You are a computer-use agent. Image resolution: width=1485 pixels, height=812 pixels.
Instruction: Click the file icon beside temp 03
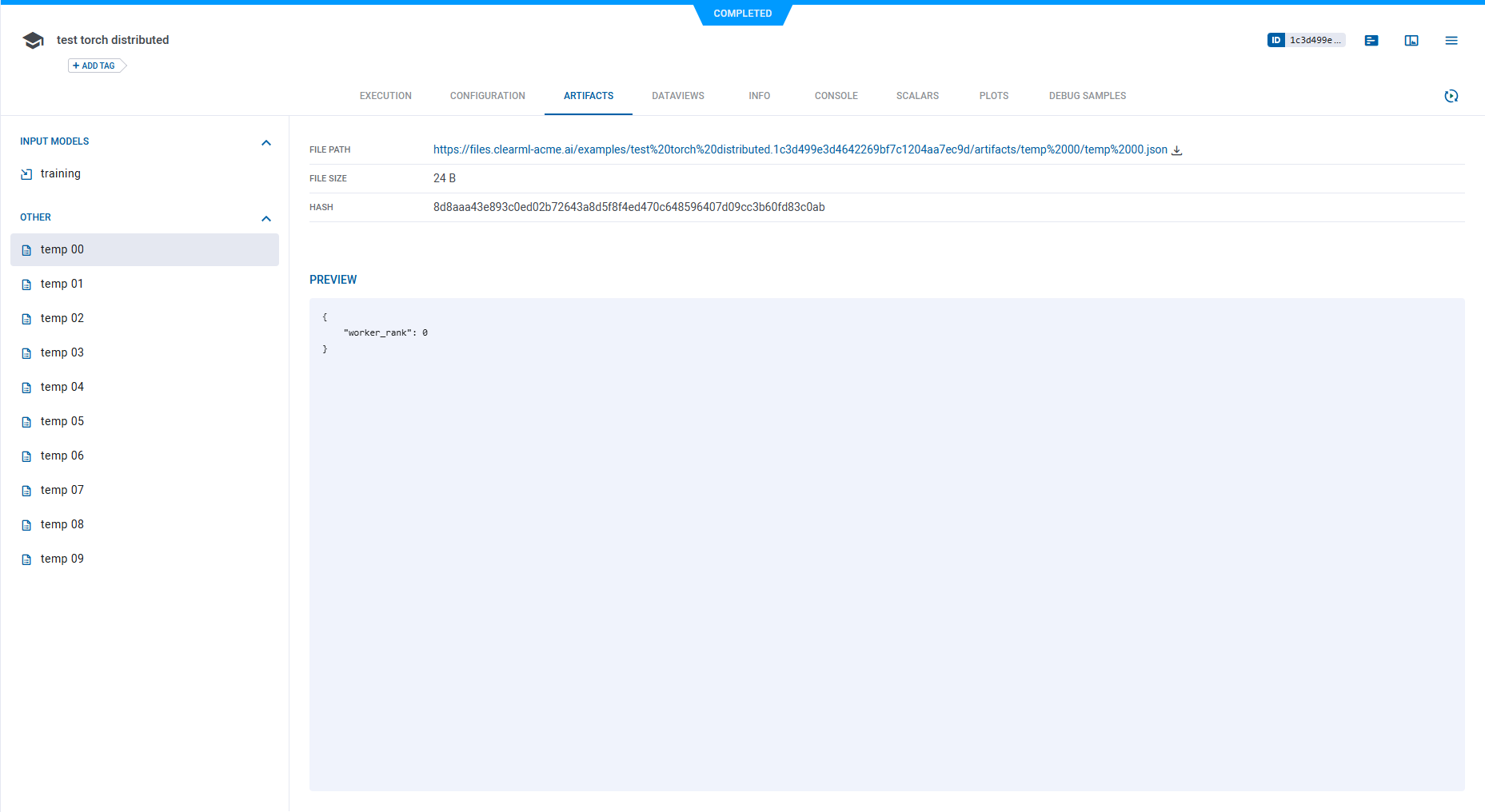coord(26,352)
